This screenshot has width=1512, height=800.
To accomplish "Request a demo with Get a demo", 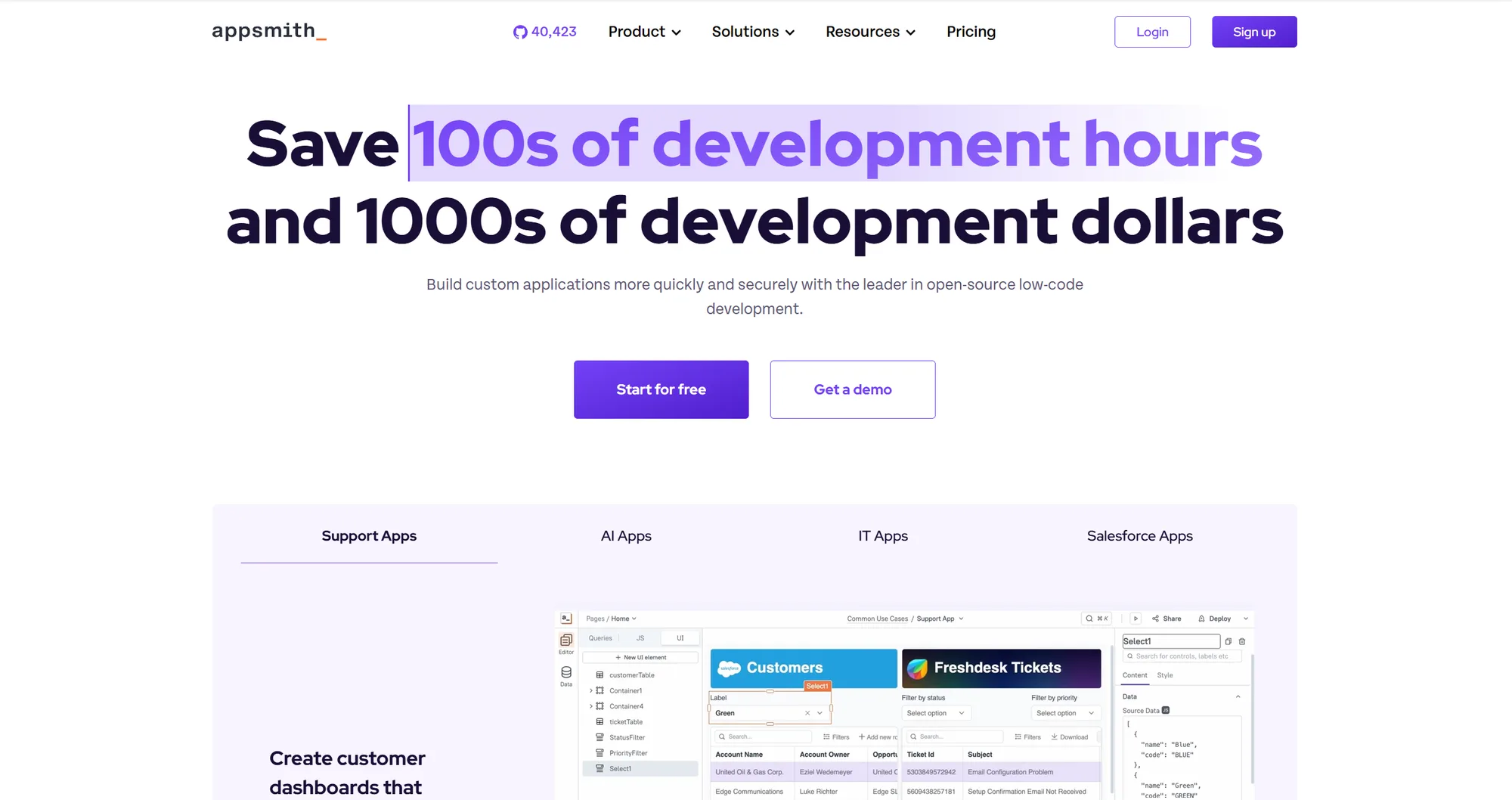I will point(853,389).
